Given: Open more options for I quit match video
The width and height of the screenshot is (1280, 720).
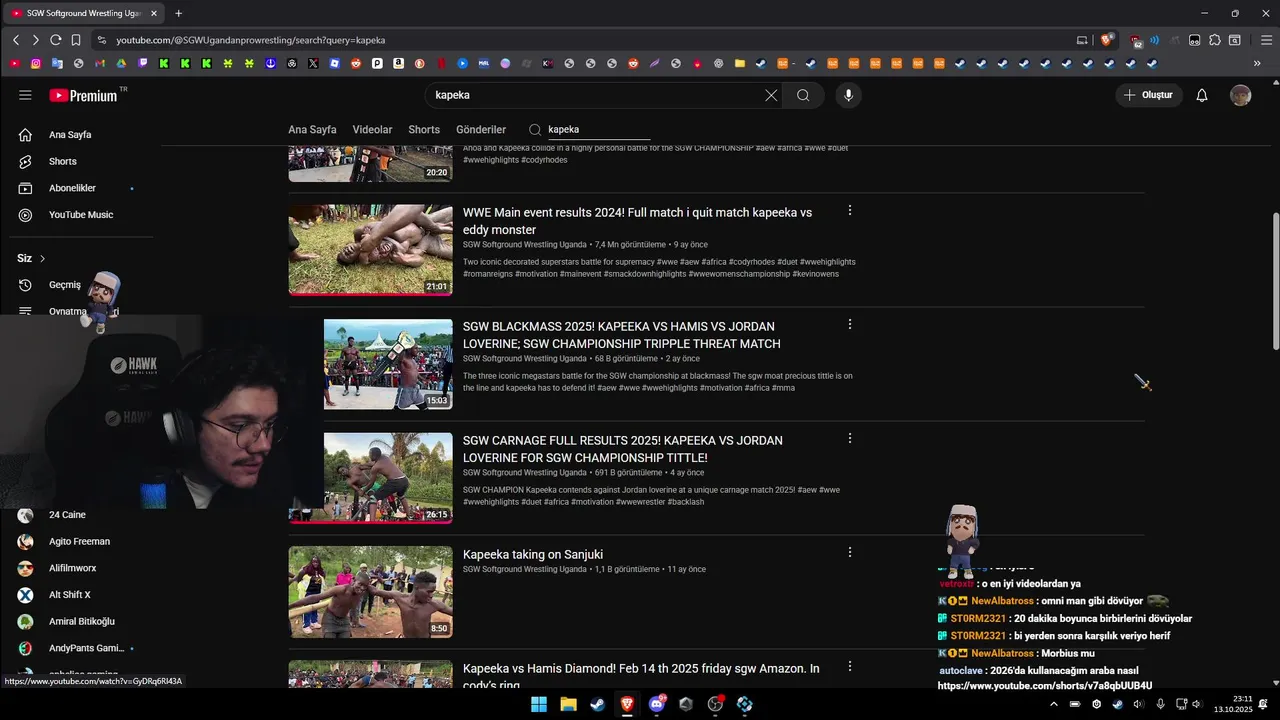Looking at the screenshot, I should tap(850, 211).
